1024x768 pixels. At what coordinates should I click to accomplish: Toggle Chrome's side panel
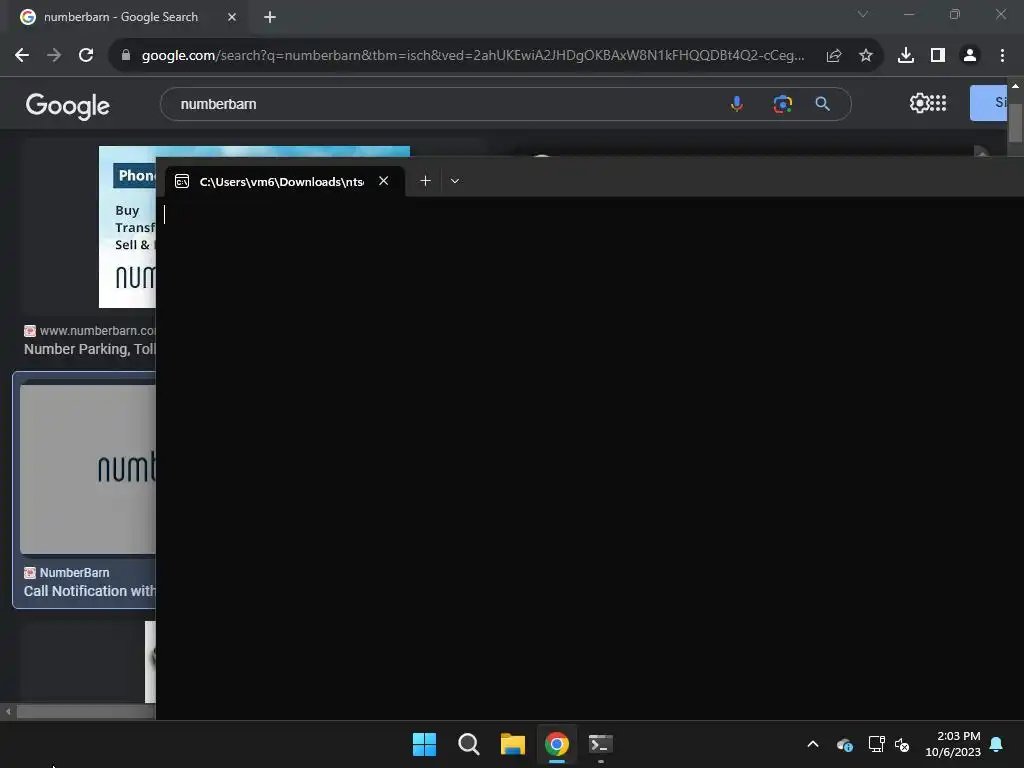tap(938, 56)
